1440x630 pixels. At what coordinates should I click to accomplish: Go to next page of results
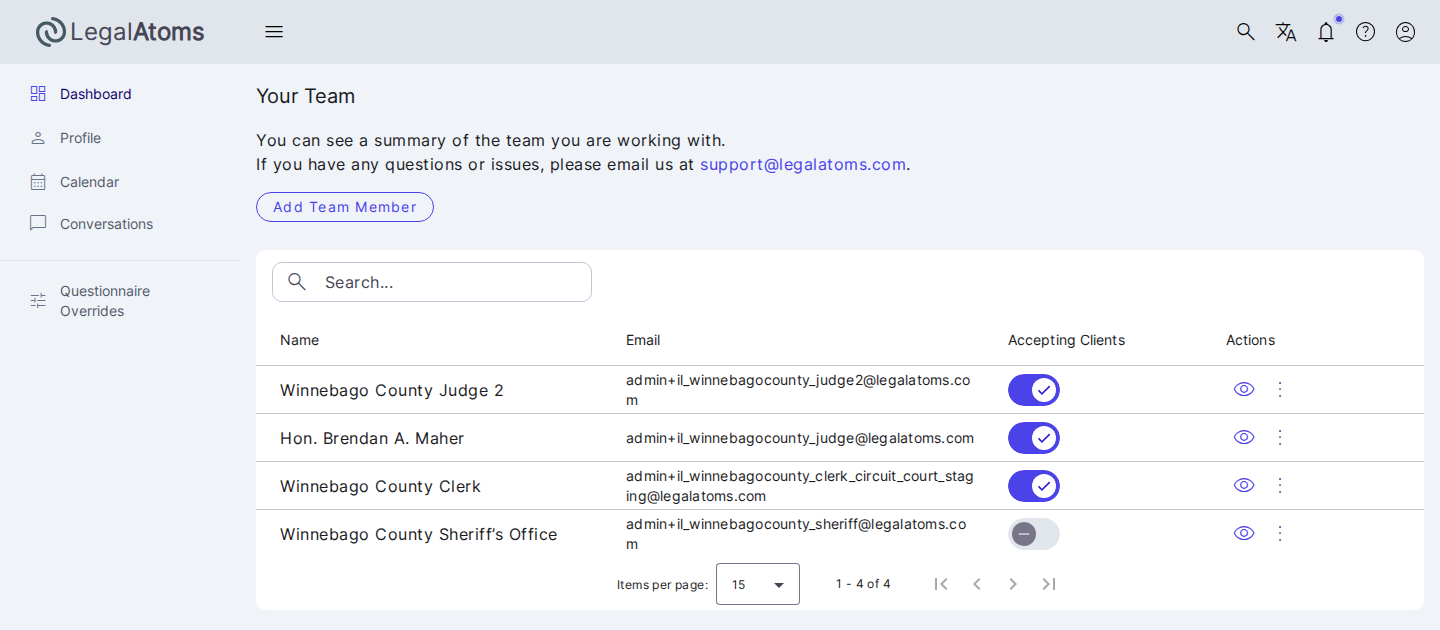click(1013, 584)
